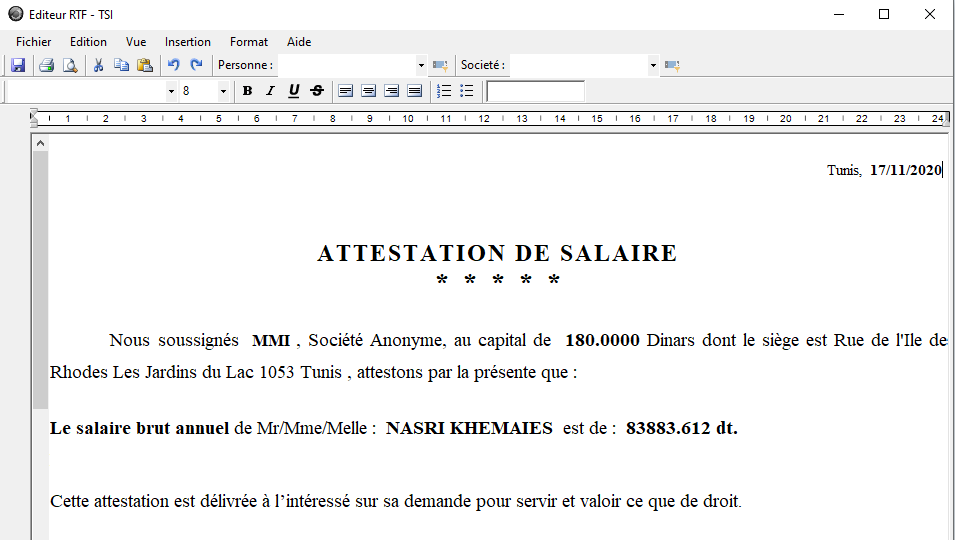Click the Editeur RTF app icon in title bar
Viewport: 955px width, 540px height.
tap(16, 14)
